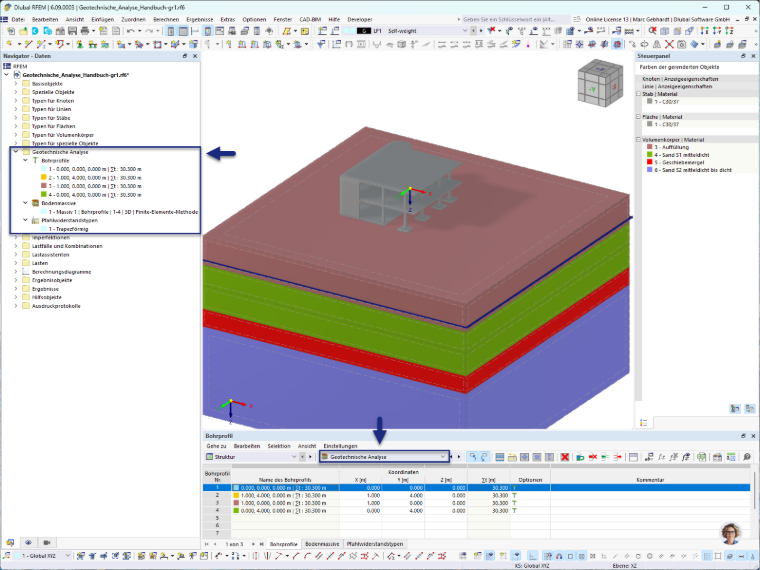Click the zoom-cancel magnifier icon in top toolbar
The width and height of the screenshot is (760, 570).
pos(653,31)
